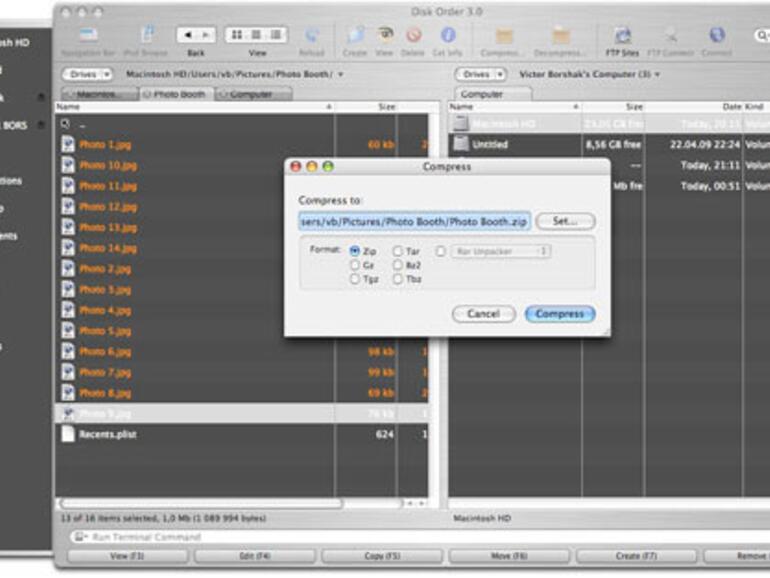Click the Compress toolbar icon
Image resolution: width=770 pixels, height=578 pixels.
pos(504,35)
